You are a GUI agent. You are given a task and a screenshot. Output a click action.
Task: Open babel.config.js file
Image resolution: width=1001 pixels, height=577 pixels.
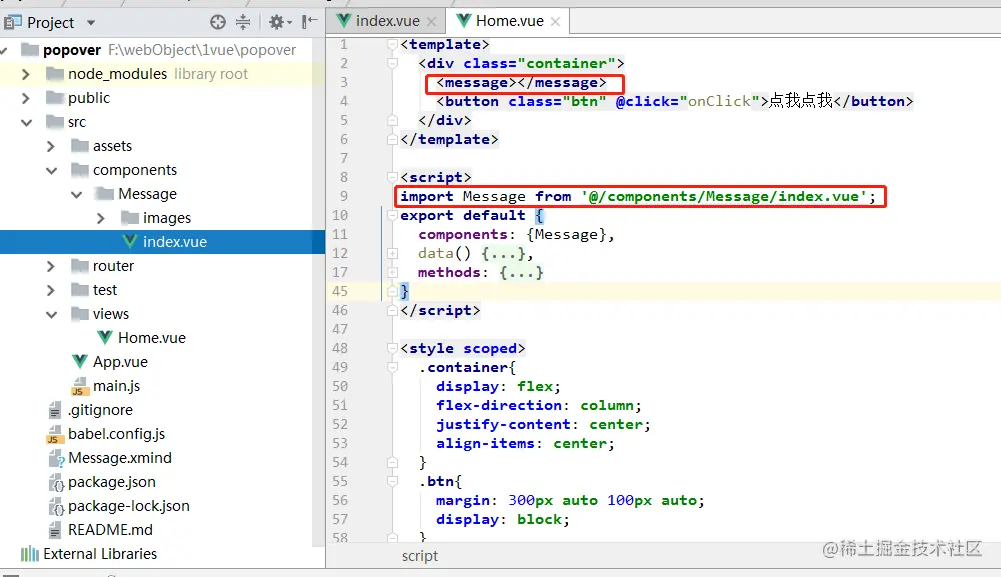116,434
